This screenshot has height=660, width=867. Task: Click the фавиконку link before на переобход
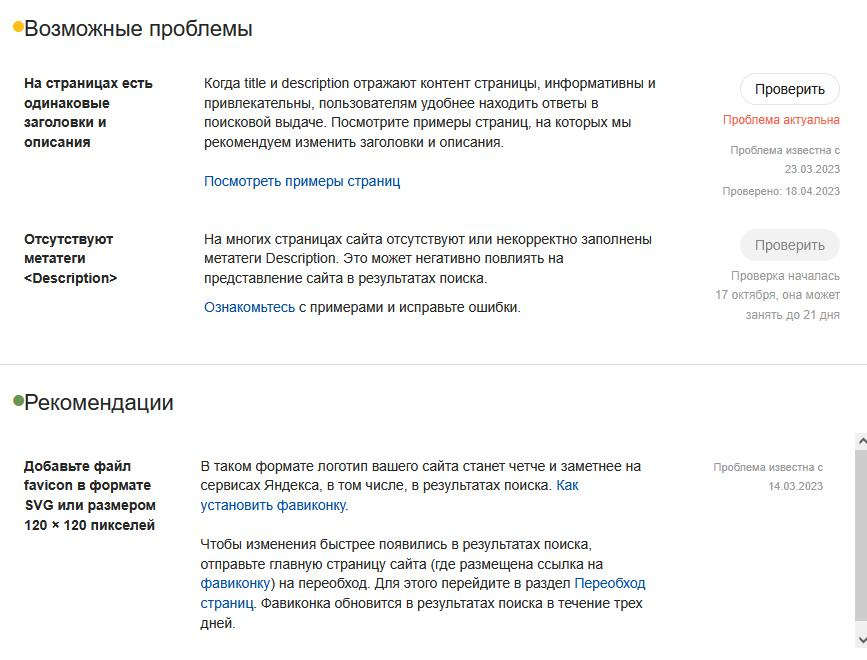[x=235, y=583]
